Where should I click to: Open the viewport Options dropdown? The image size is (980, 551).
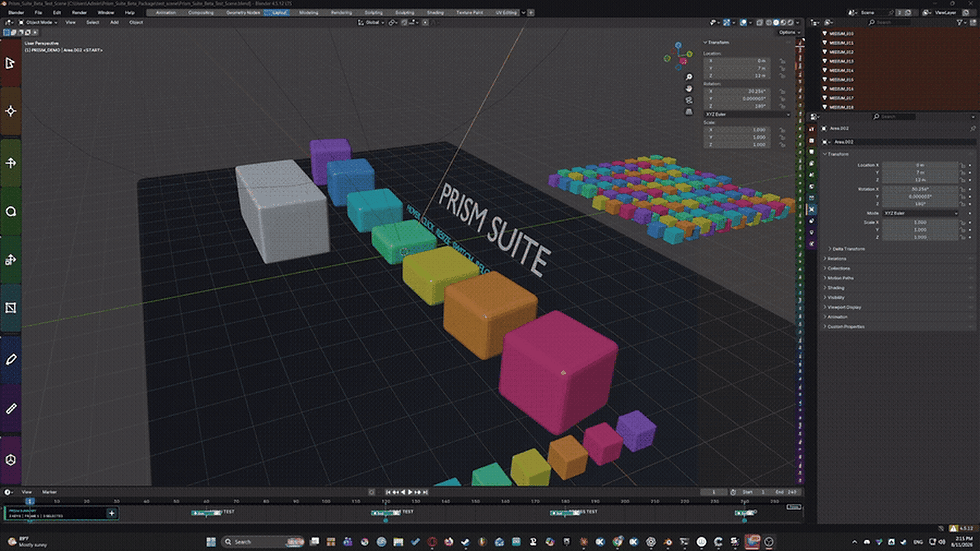789,32
